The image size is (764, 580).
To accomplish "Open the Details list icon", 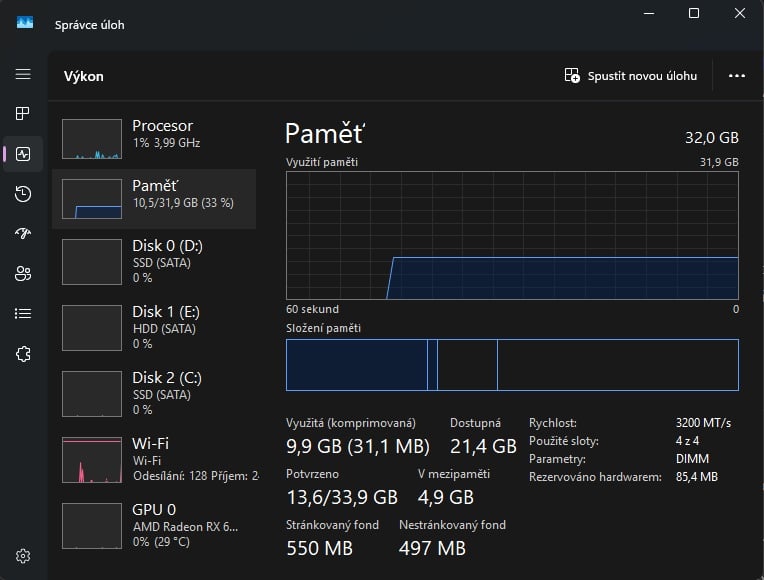I will tap(23, 314).
